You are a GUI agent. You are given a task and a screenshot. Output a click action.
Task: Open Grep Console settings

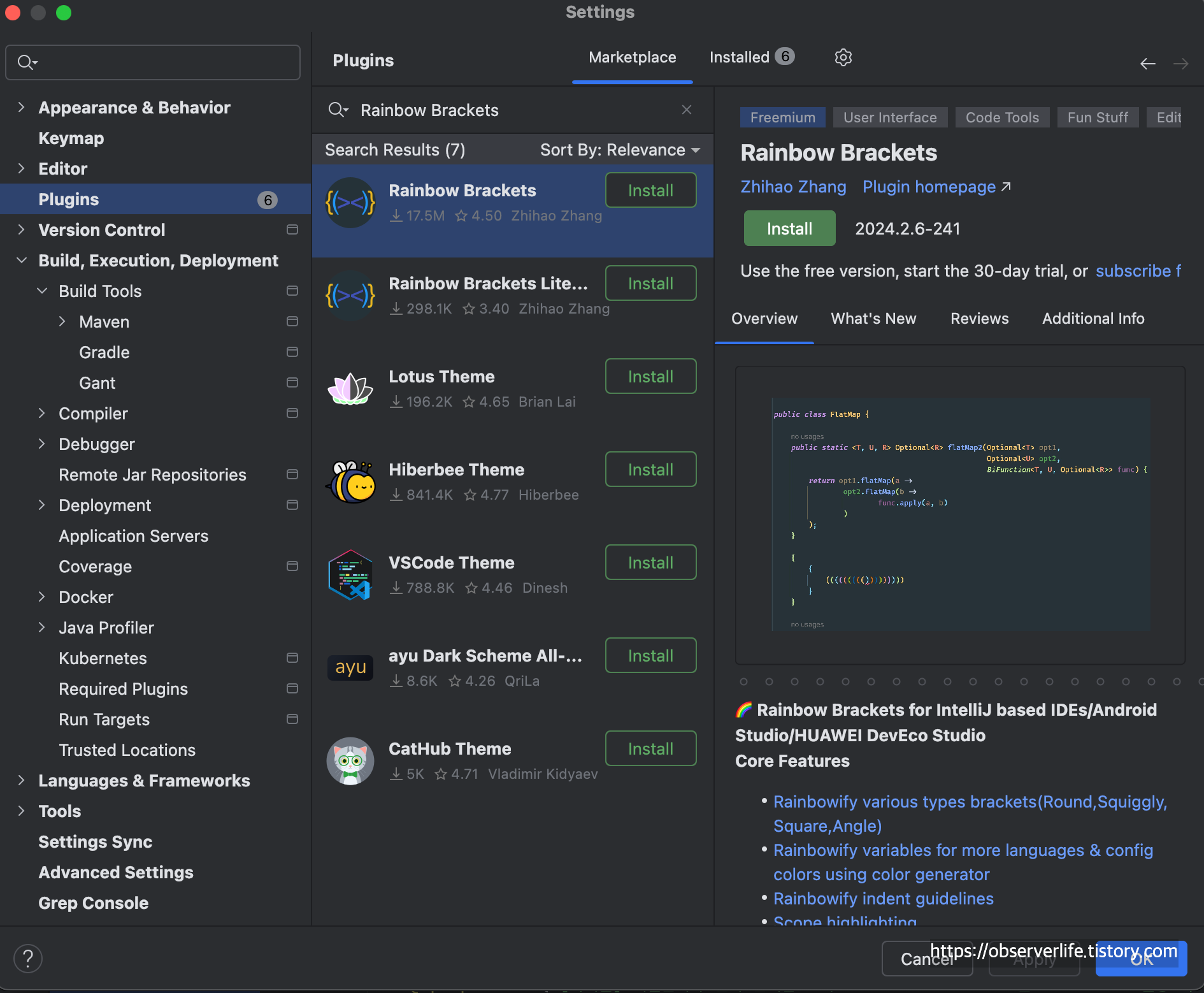coord(93,902)
